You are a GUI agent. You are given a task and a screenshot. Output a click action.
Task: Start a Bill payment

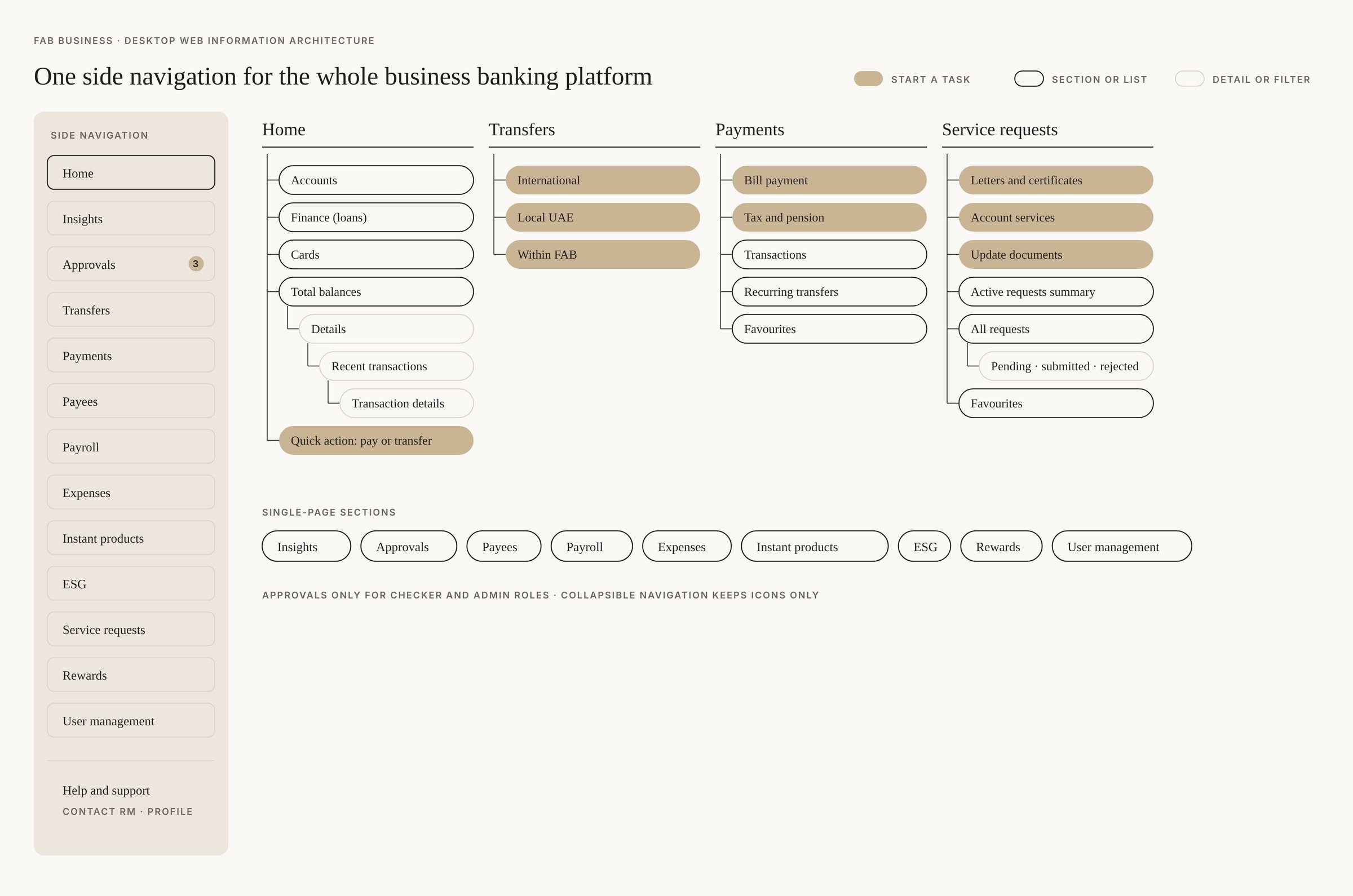(x=829, y=180)
